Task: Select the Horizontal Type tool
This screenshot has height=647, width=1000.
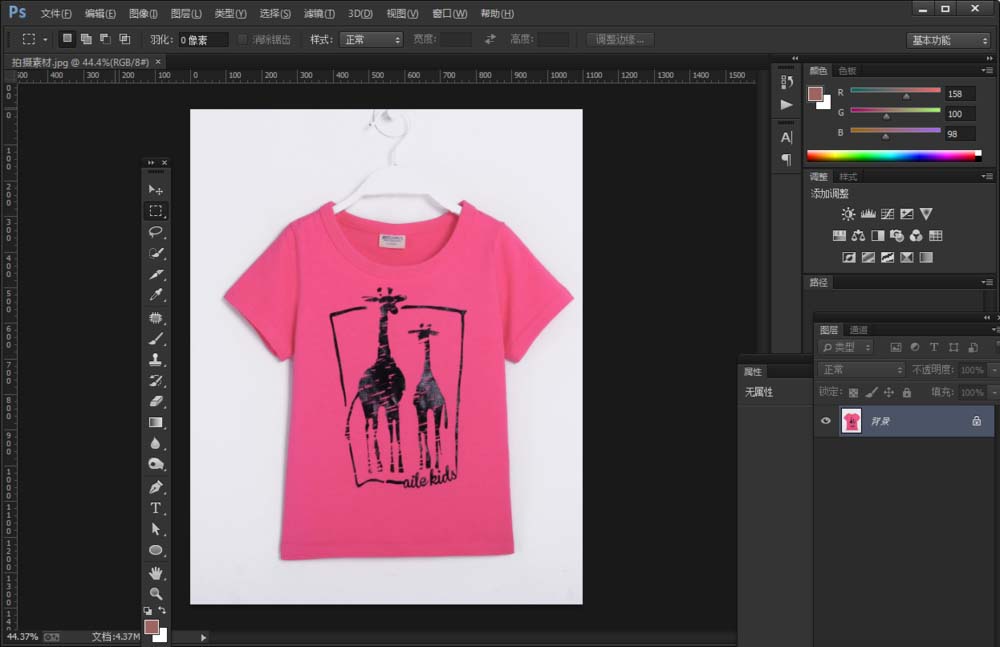Action: (x=156, y=508)
